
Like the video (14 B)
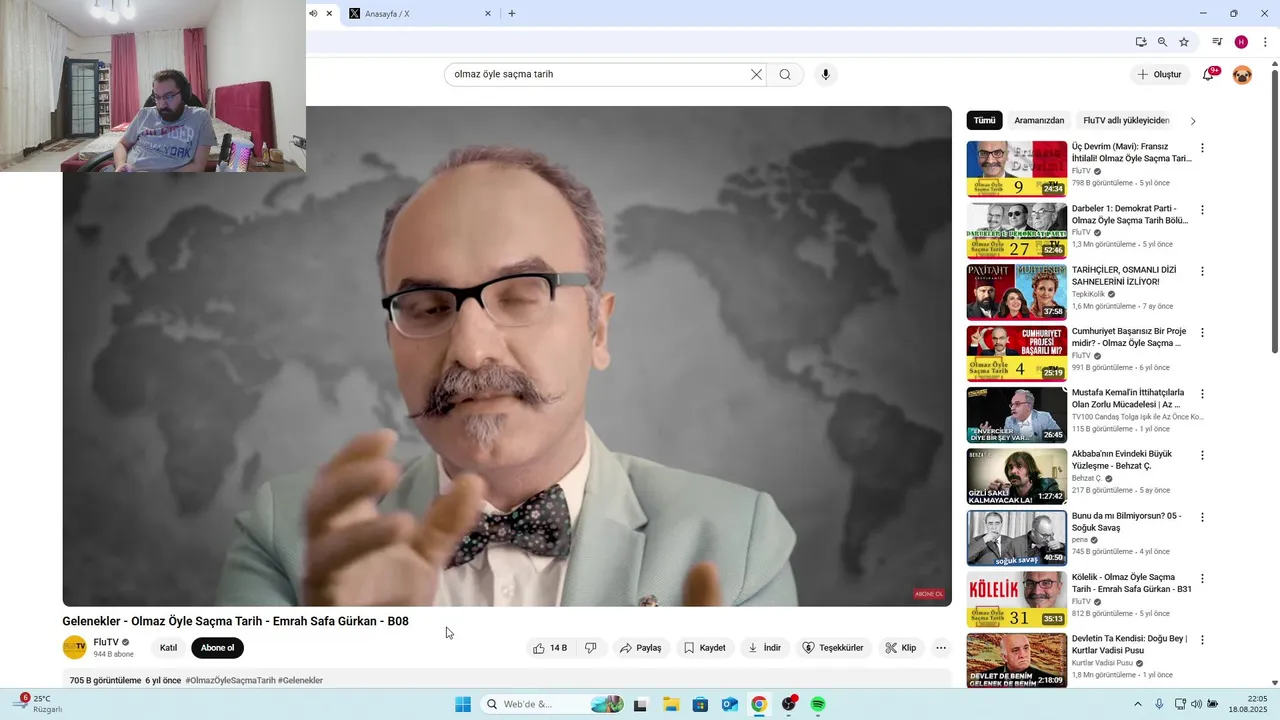(x=551, y=648)
